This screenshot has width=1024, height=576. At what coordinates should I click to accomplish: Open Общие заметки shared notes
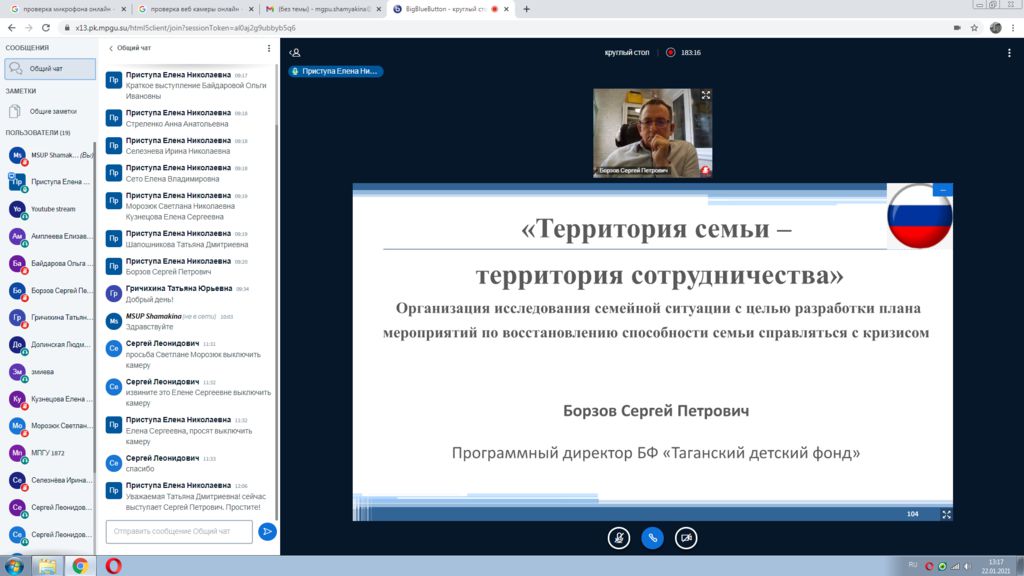coord(52,111)
